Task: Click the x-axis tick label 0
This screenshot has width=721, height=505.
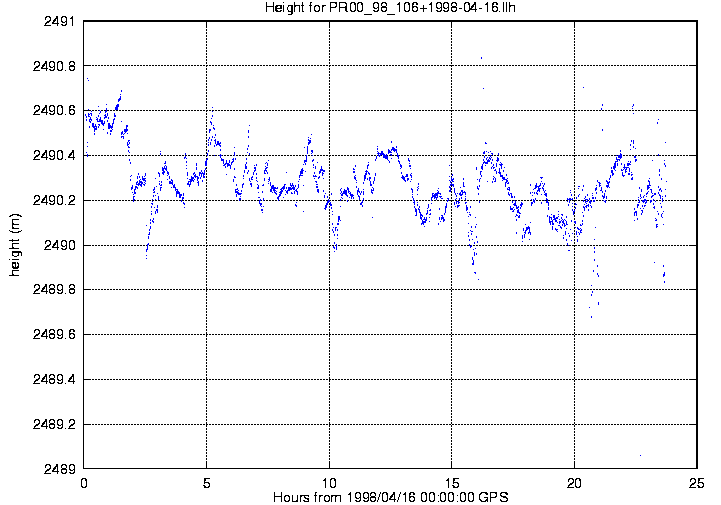Action: [x=84, y=482]
